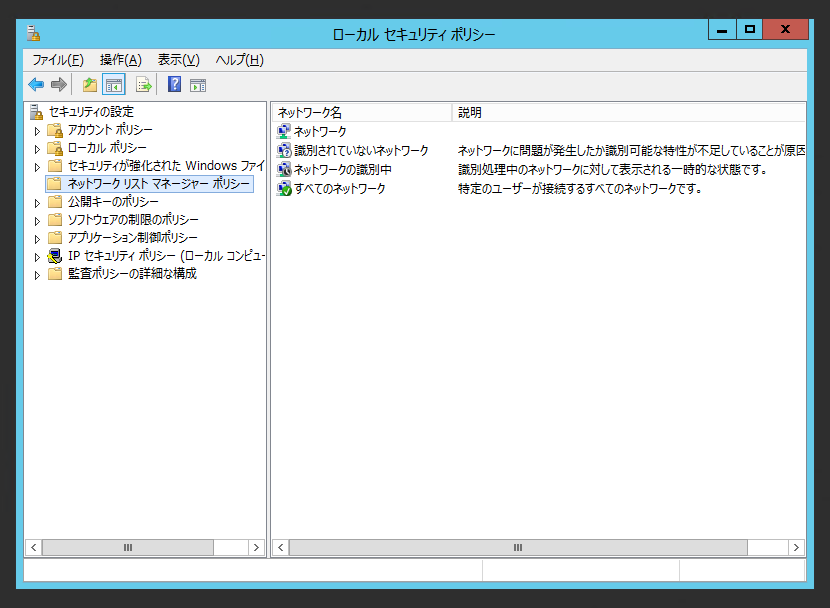Click the Back arrow toolbar icon
830x608 pixels.
(x=36, y=84)
